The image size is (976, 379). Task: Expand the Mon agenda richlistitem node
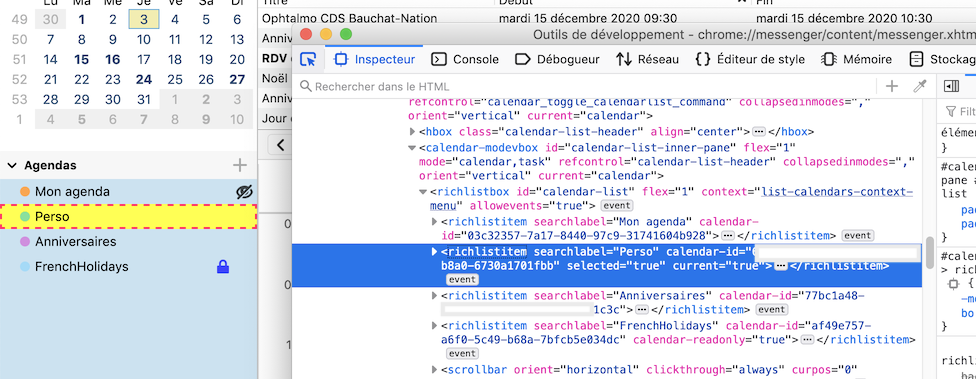point(434,222)
